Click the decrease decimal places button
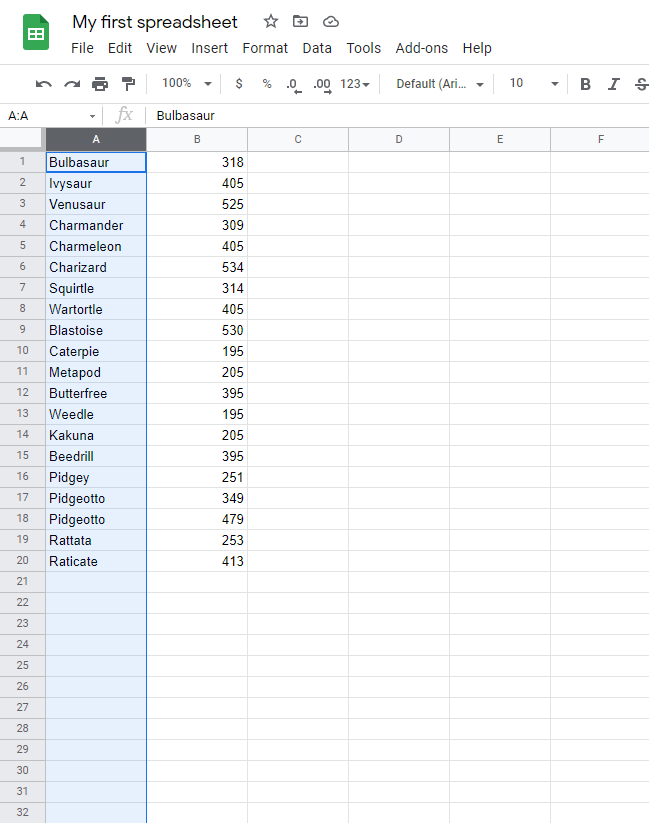The height and width of the screenshot is (823, 650). 293,84
